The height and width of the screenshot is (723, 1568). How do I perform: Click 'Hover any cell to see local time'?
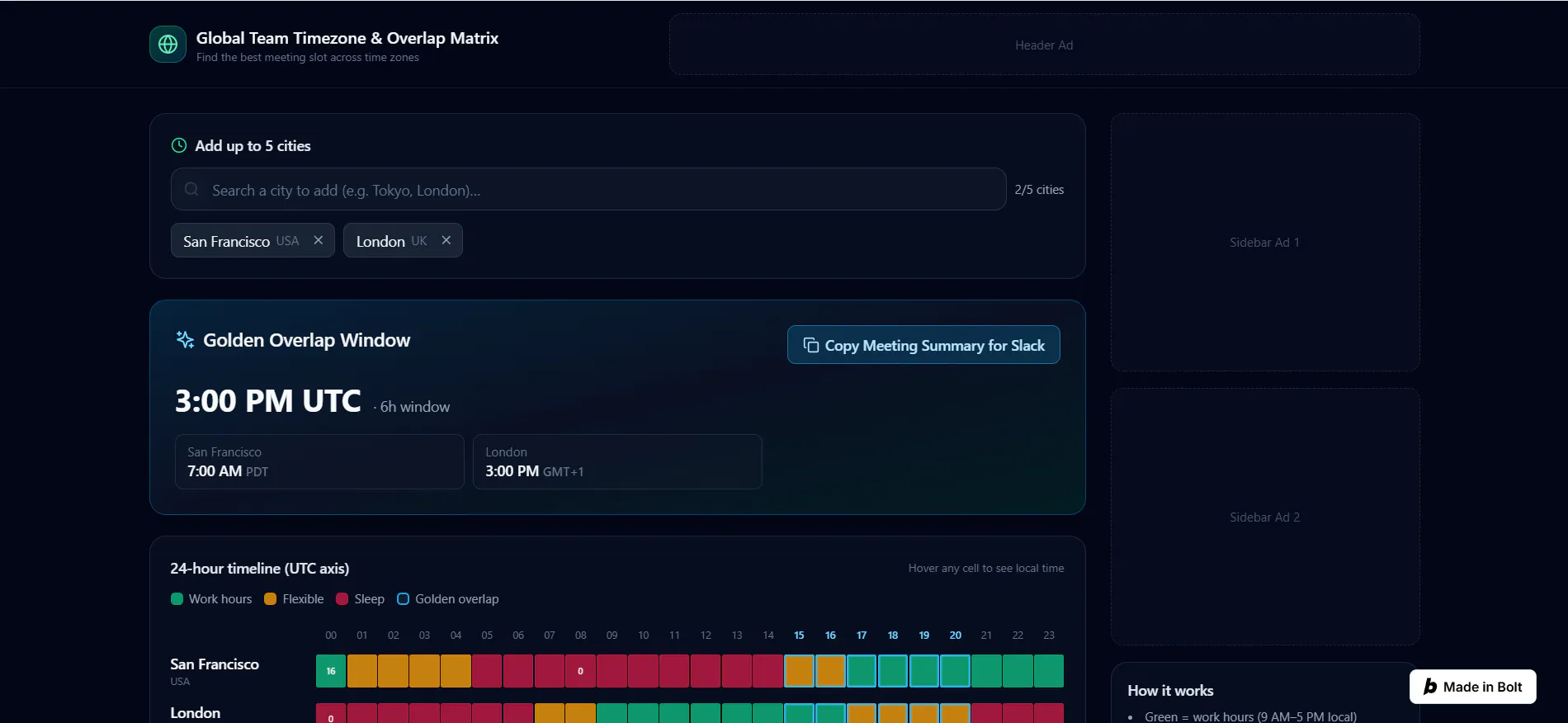tap(986, 568)
